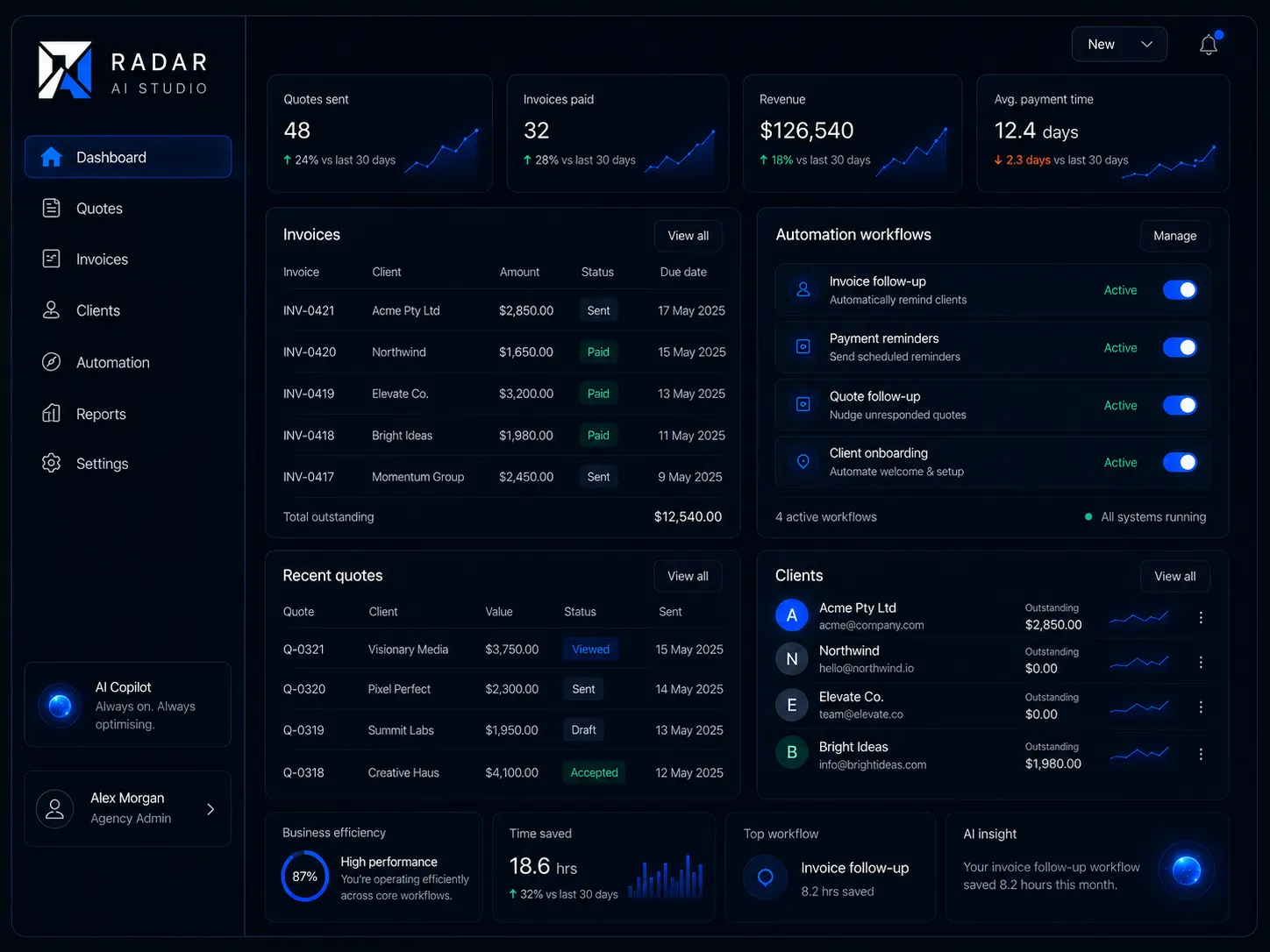Screen dimensions: 1270x952
Task: Click the 87% business efficiency progress ring
Action: click(x=304, y=876)
